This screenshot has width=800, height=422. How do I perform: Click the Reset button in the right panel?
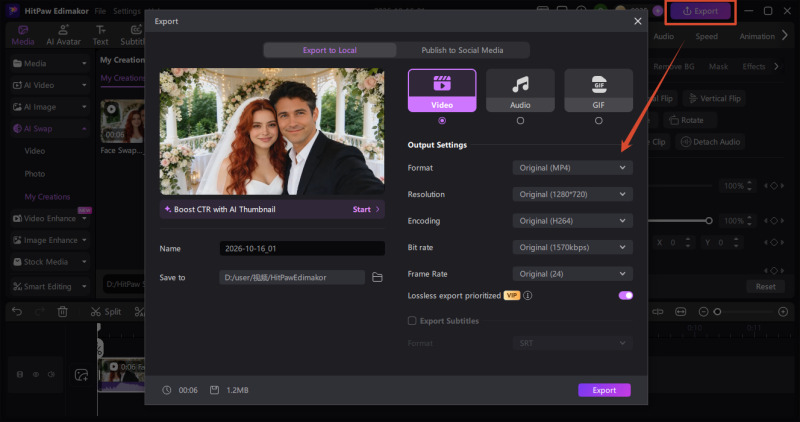pos(765,287)
